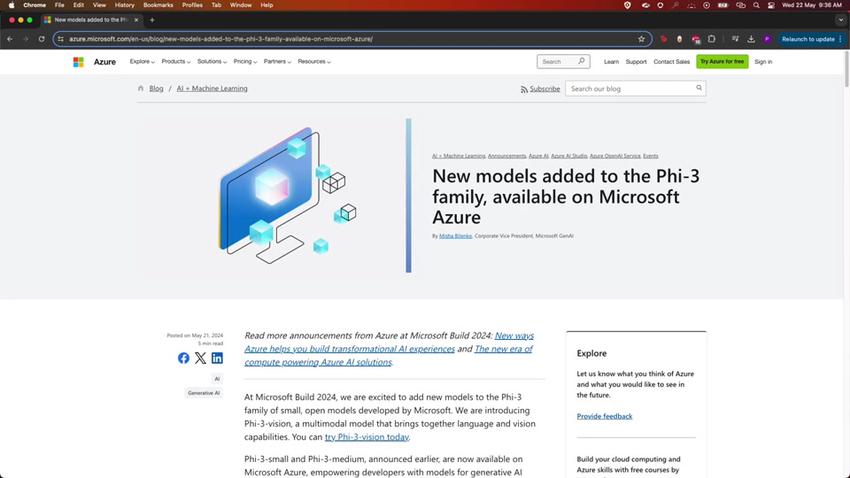Click the Microsoft logo in the header

click(x=78, y=62)
